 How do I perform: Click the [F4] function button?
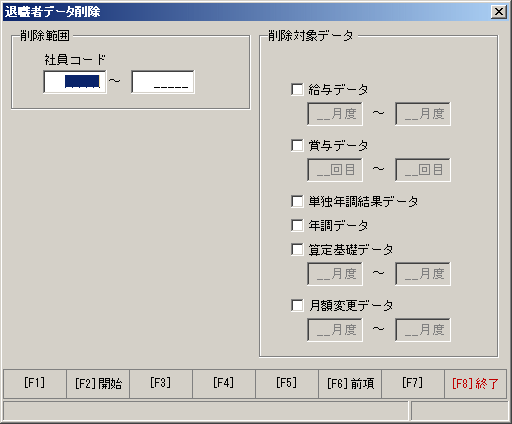click(224, 384)
